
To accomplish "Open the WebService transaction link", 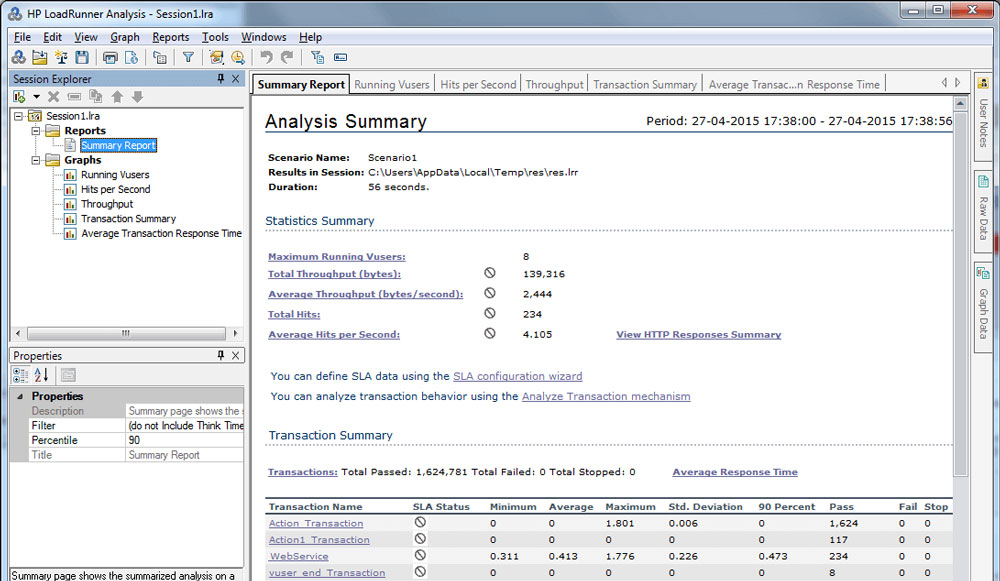I will pos(298,556).
